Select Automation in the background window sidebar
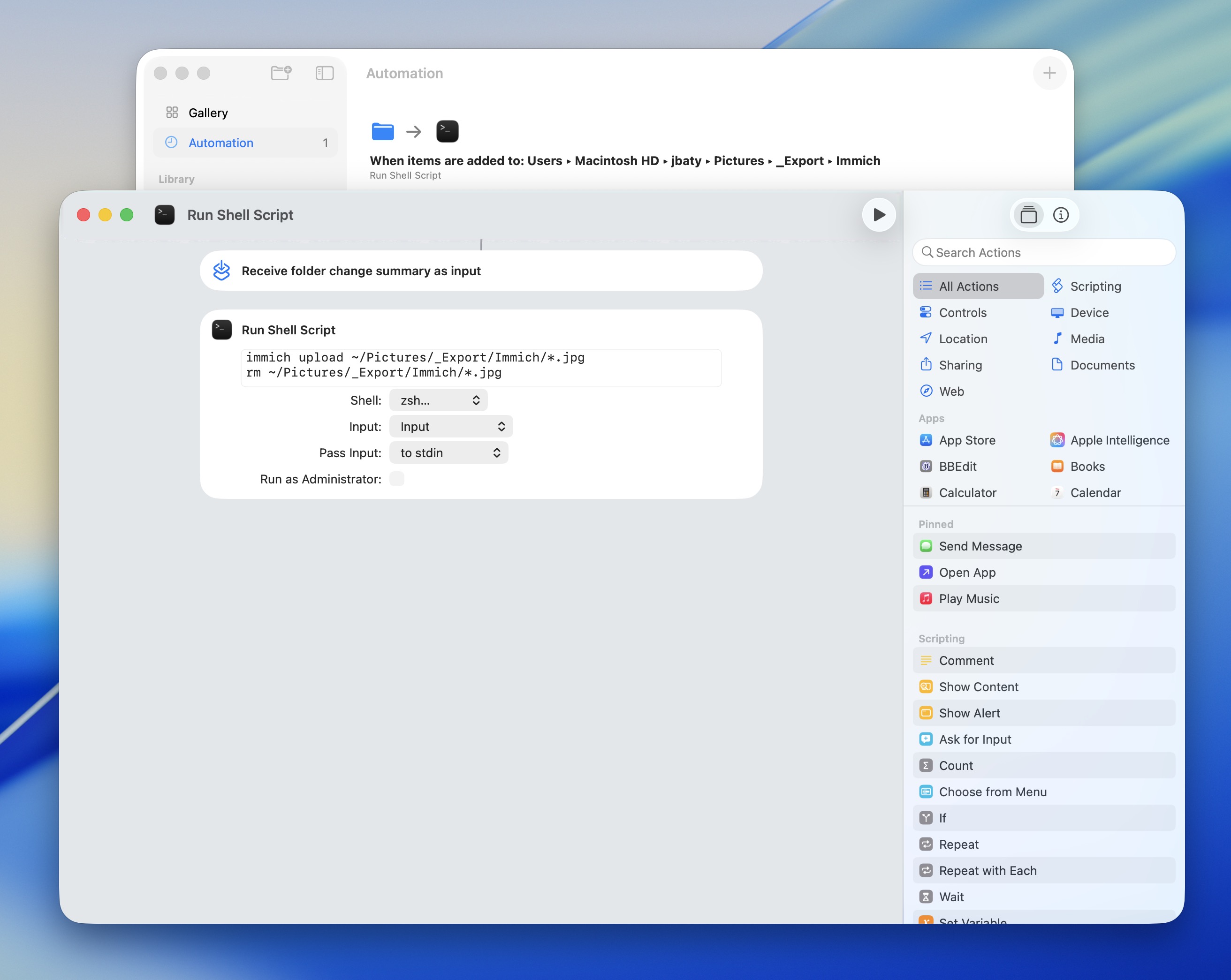This screenshot has height=980, width=1231. click(x=245, y=143)
